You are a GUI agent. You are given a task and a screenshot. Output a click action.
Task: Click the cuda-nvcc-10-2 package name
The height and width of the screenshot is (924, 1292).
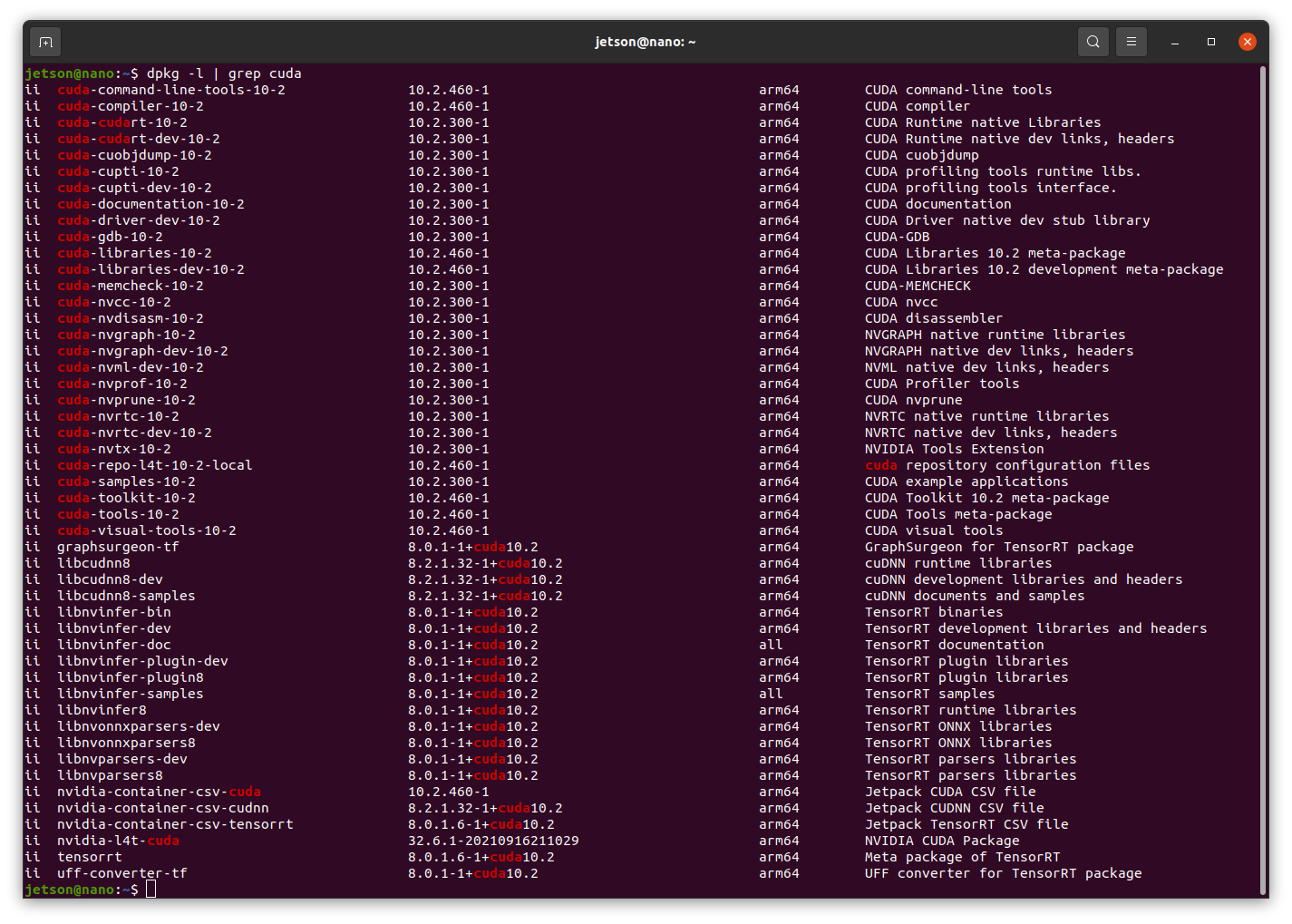(114, 302)
